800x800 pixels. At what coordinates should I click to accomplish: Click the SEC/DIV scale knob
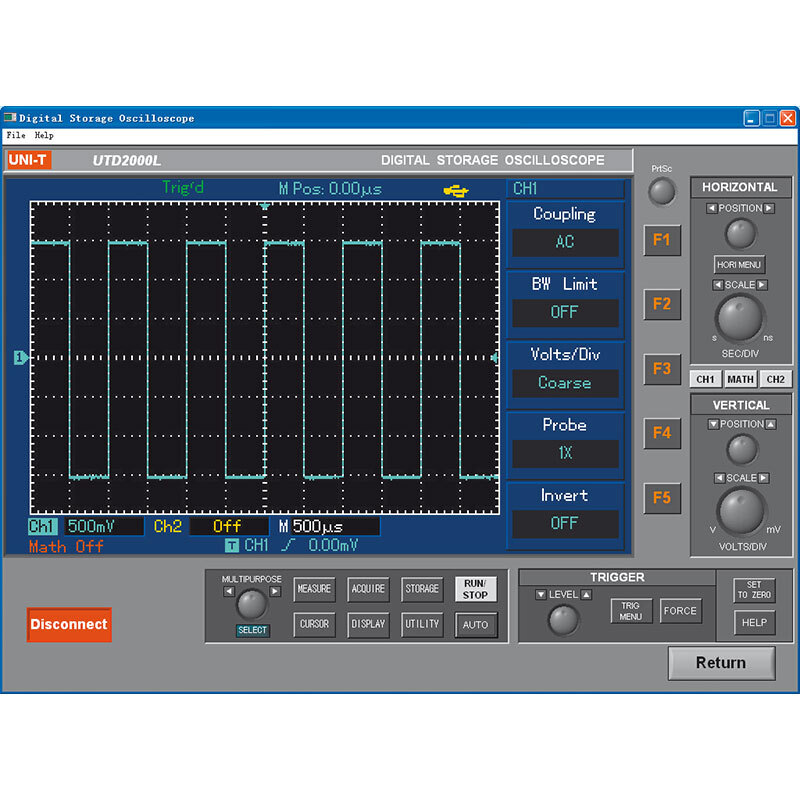coord(740,318)
